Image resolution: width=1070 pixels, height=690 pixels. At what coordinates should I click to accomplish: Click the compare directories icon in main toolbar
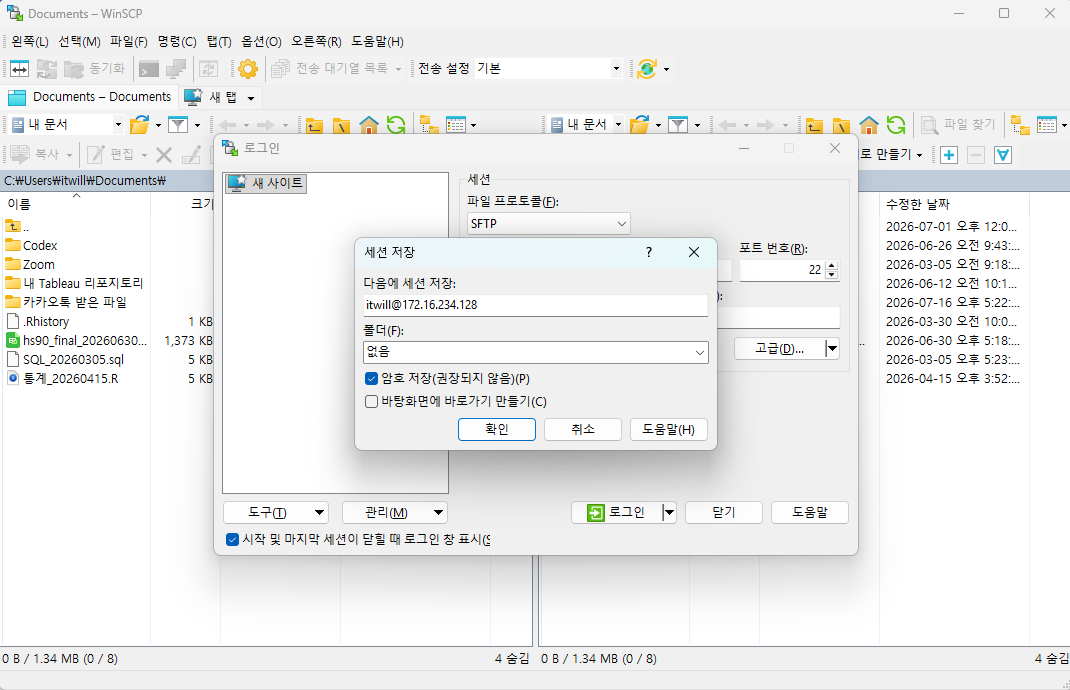[x=19, y=68]
